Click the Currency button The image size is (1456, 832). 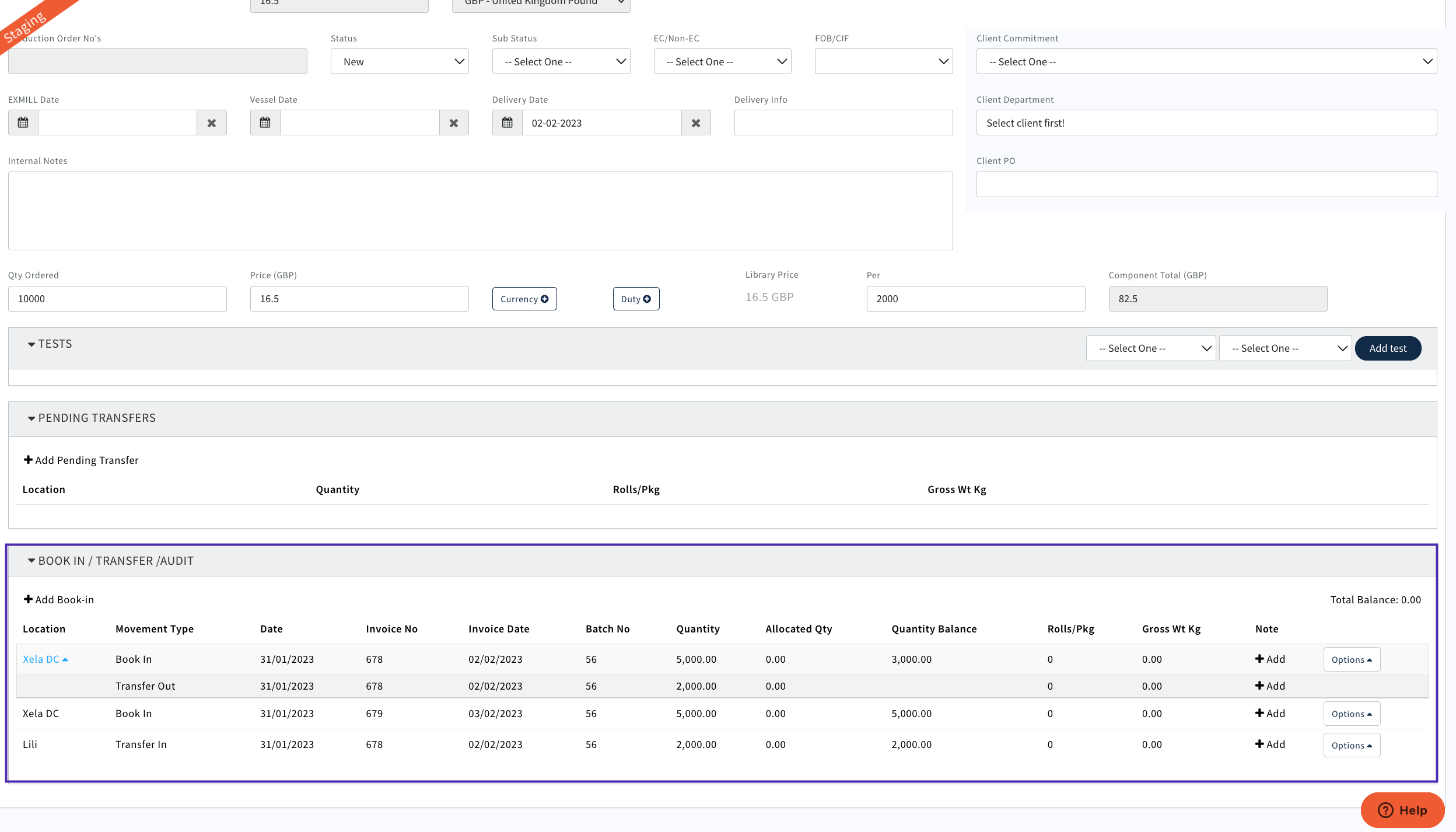[x=524, y=299]
